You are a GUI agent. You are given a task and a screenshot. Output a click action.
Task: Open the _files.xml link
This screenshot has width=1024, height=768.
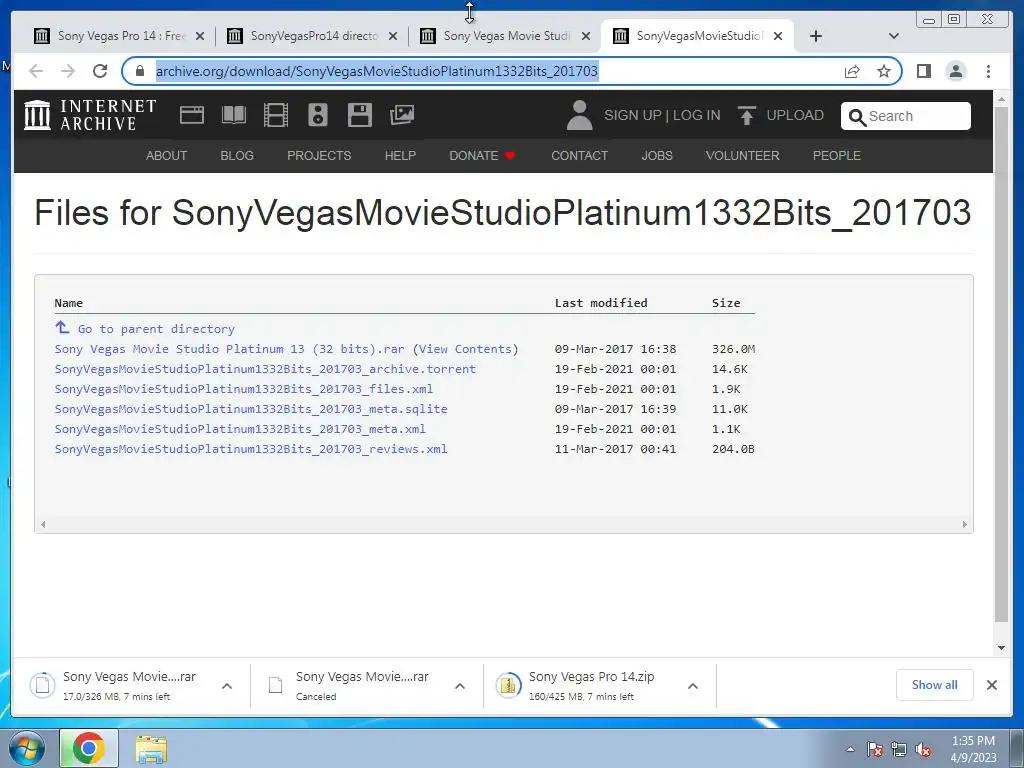click(x=244, y=389)
